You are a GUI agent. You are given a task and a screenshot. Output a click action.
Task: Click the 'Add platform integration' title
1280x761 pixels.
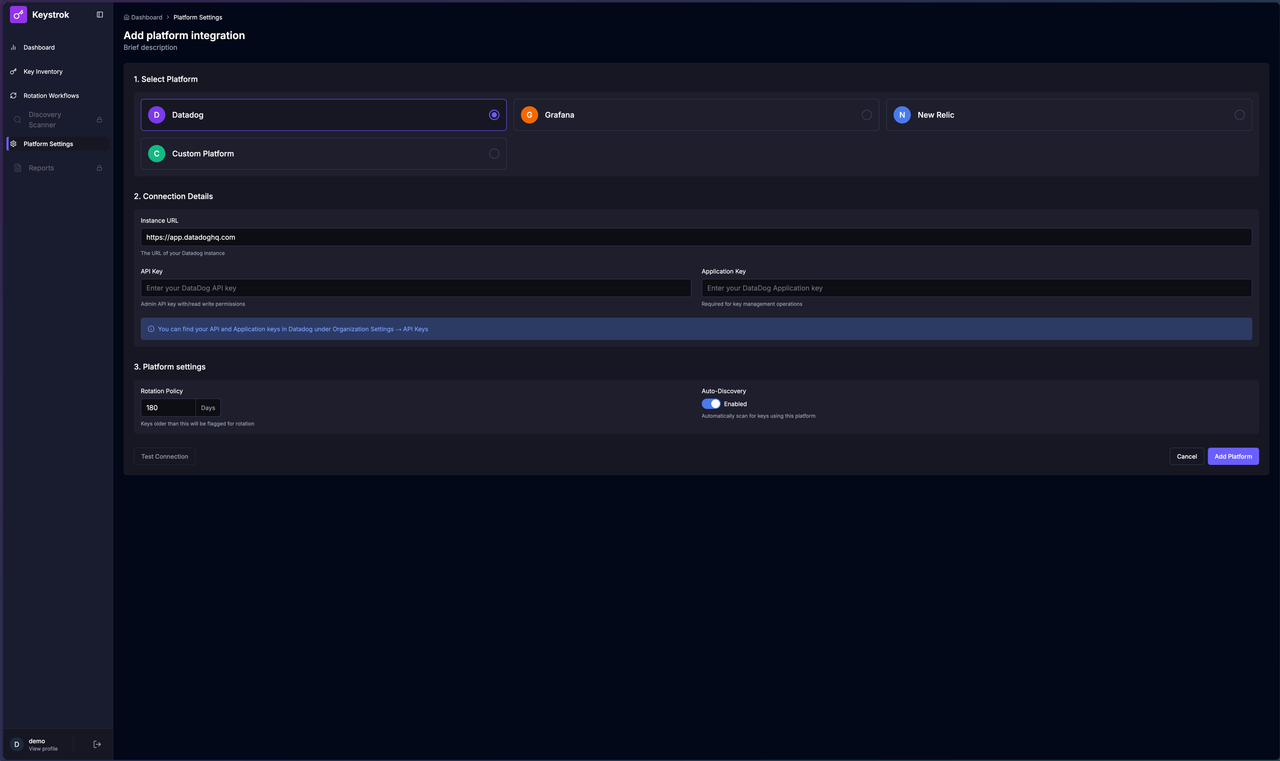(184, 35)
